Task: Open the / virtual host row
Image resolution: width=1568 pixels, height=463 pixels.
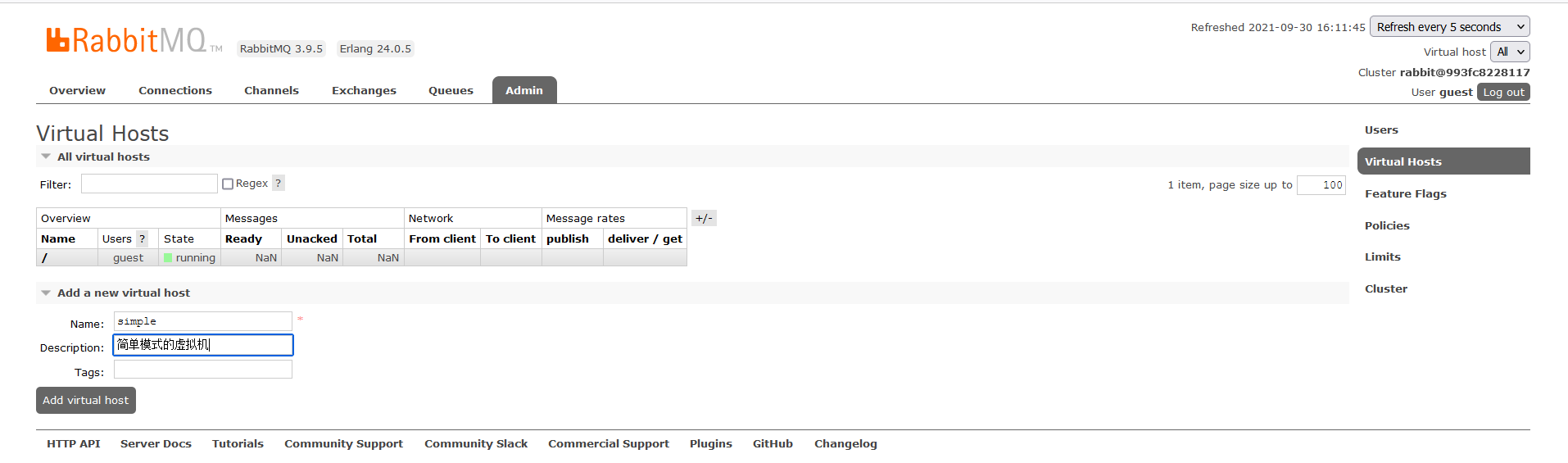Action: click(45, 258)
